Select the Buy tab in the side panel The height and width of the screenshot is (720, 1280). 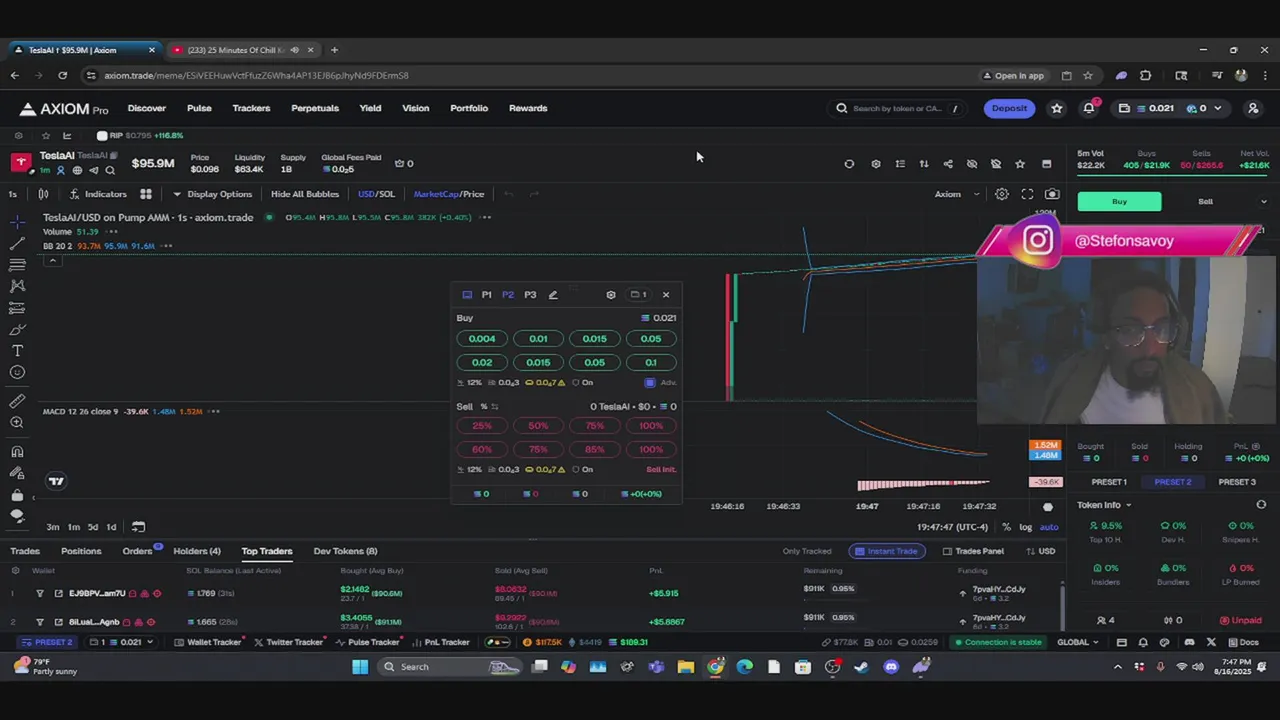pyautogui.click(x=1119, y=202)
